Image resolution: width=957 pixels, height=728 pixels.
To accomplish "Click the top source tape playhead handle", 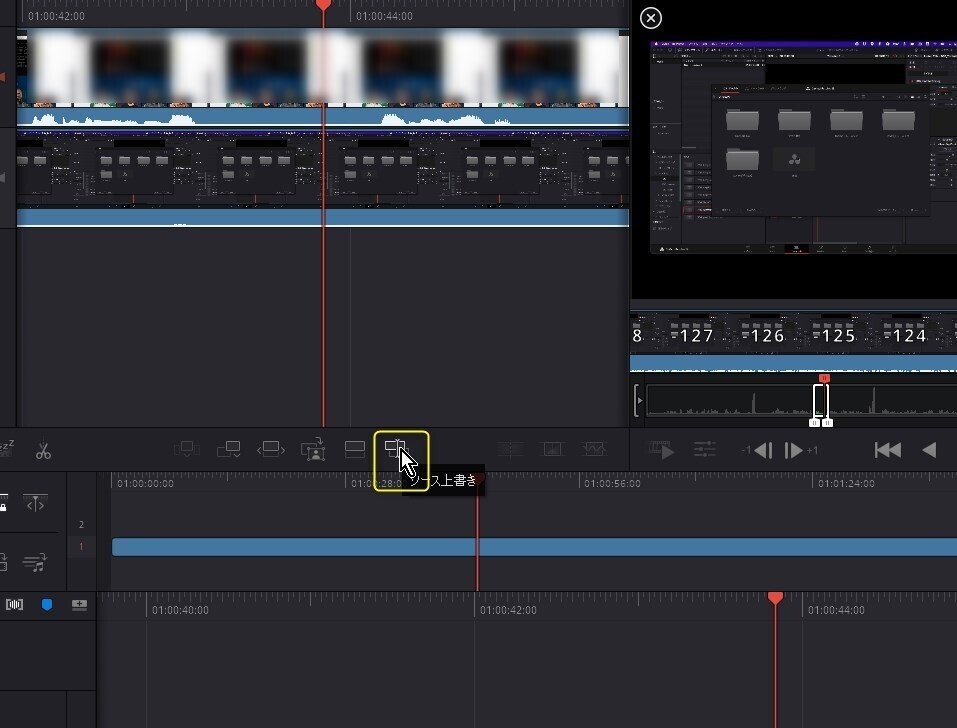I will [323, 5].
